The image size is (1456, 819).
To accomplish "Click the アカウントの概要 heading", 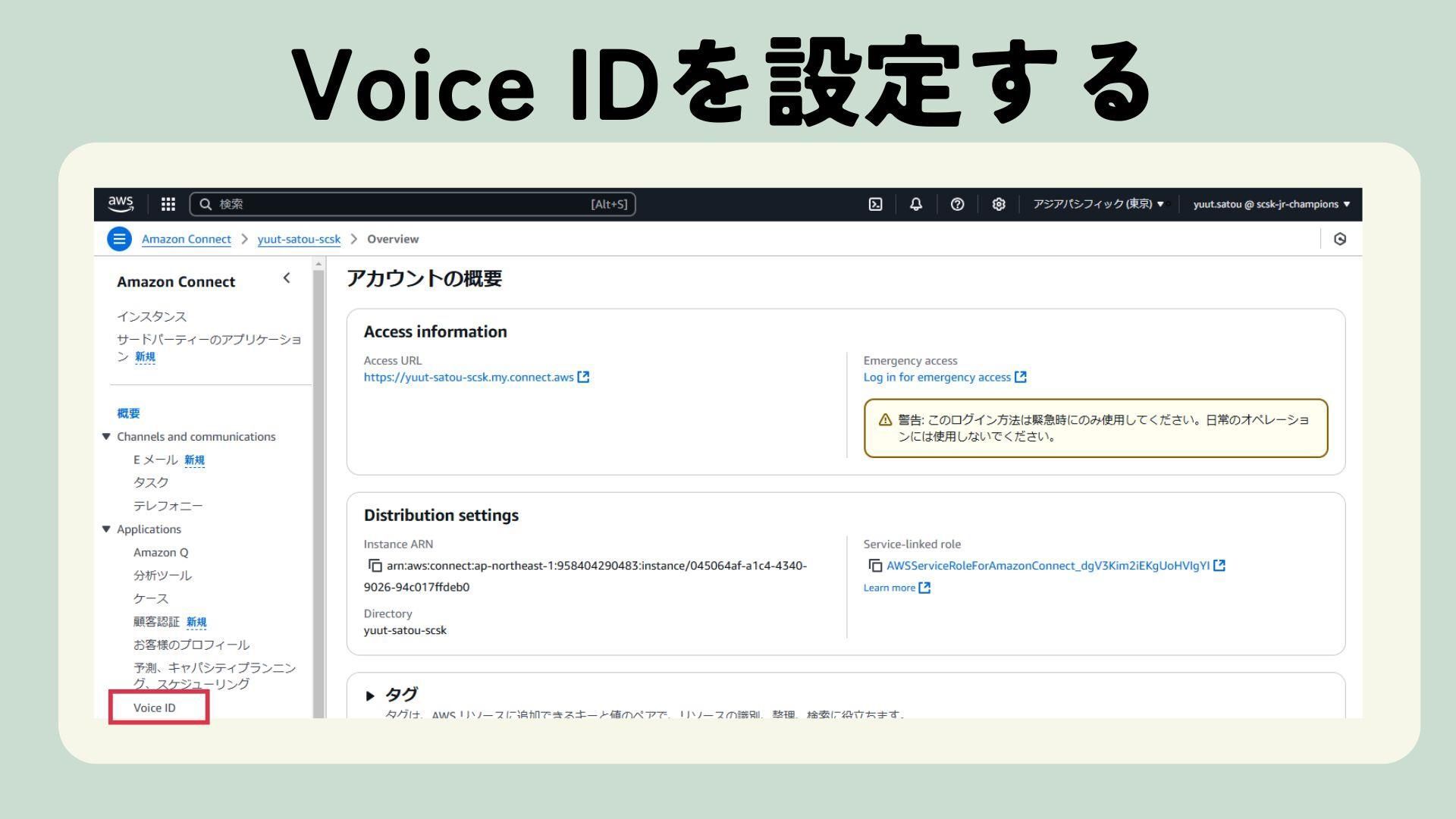I will tap(424, 278).
